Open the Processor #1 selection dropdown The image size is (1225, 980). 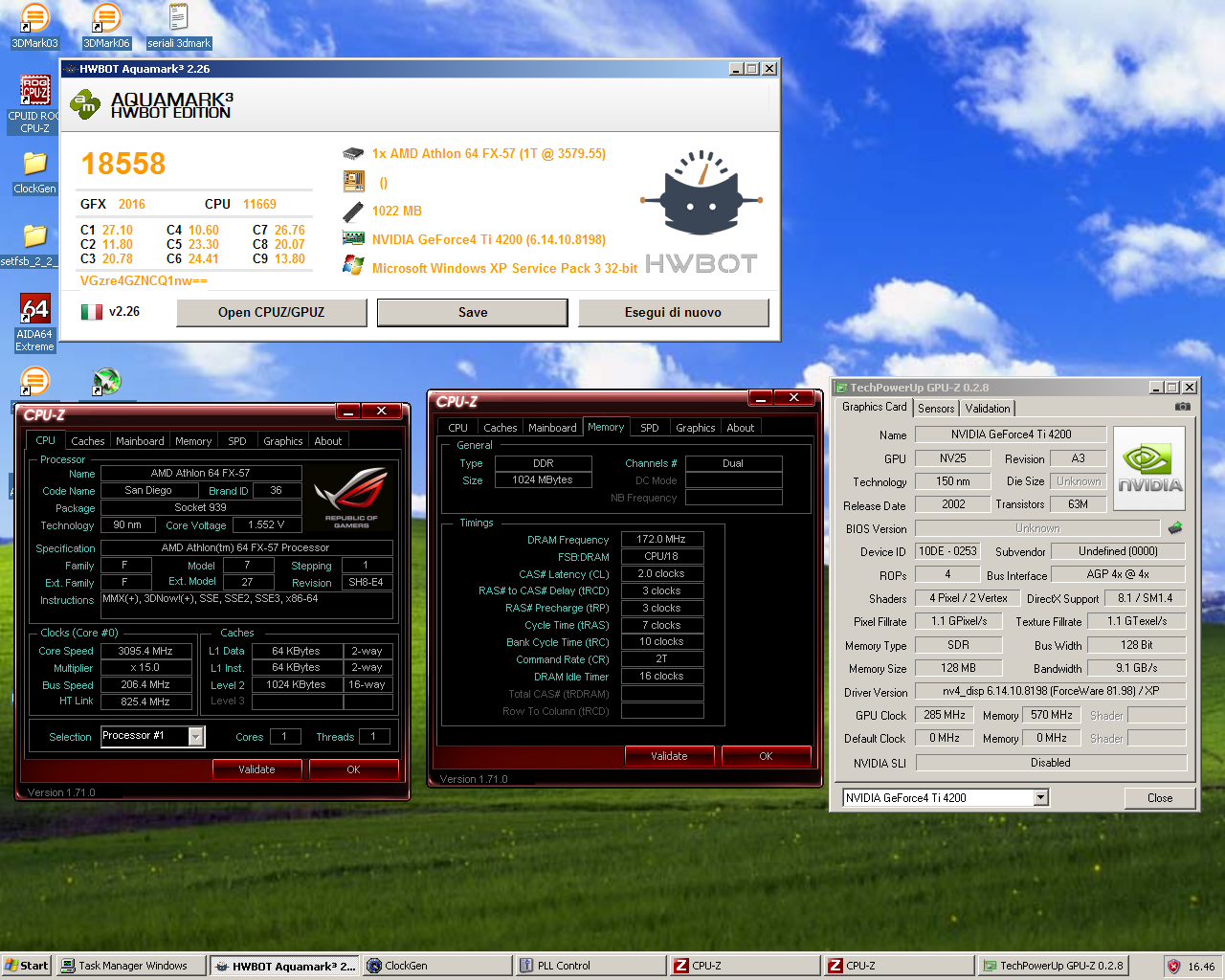(195, 736)
